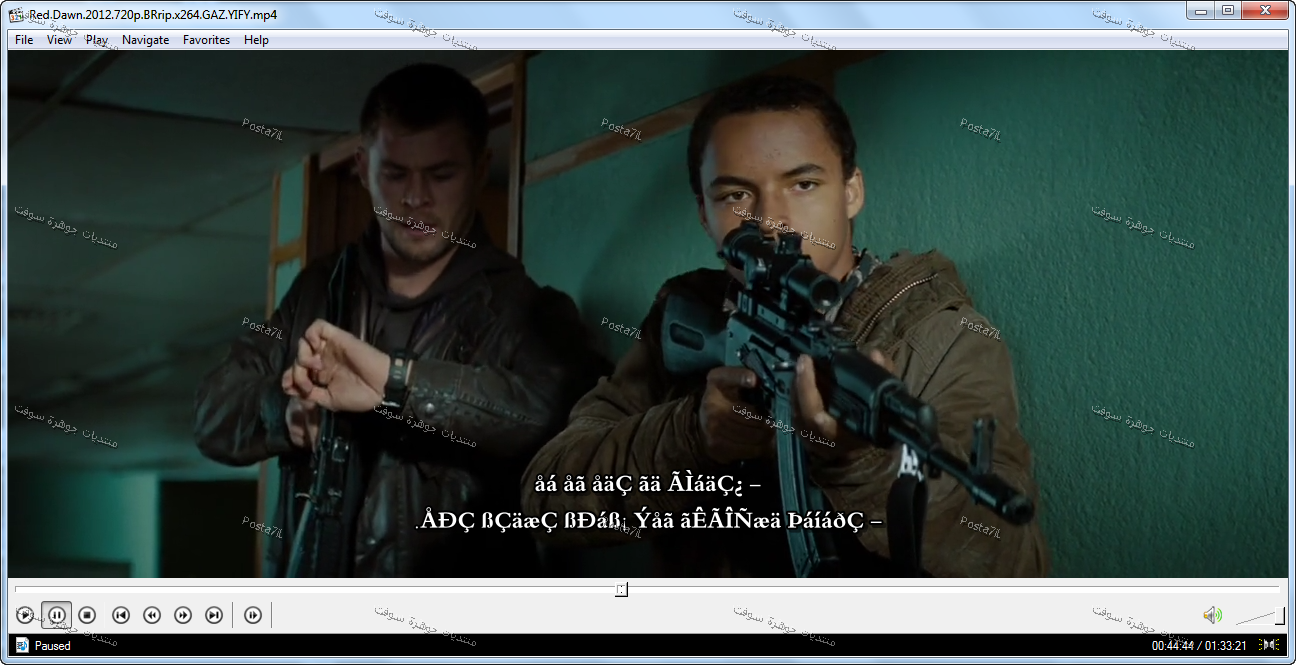Mute audio with the speaker icon
1296x665 pixels.
(1212, 615)
